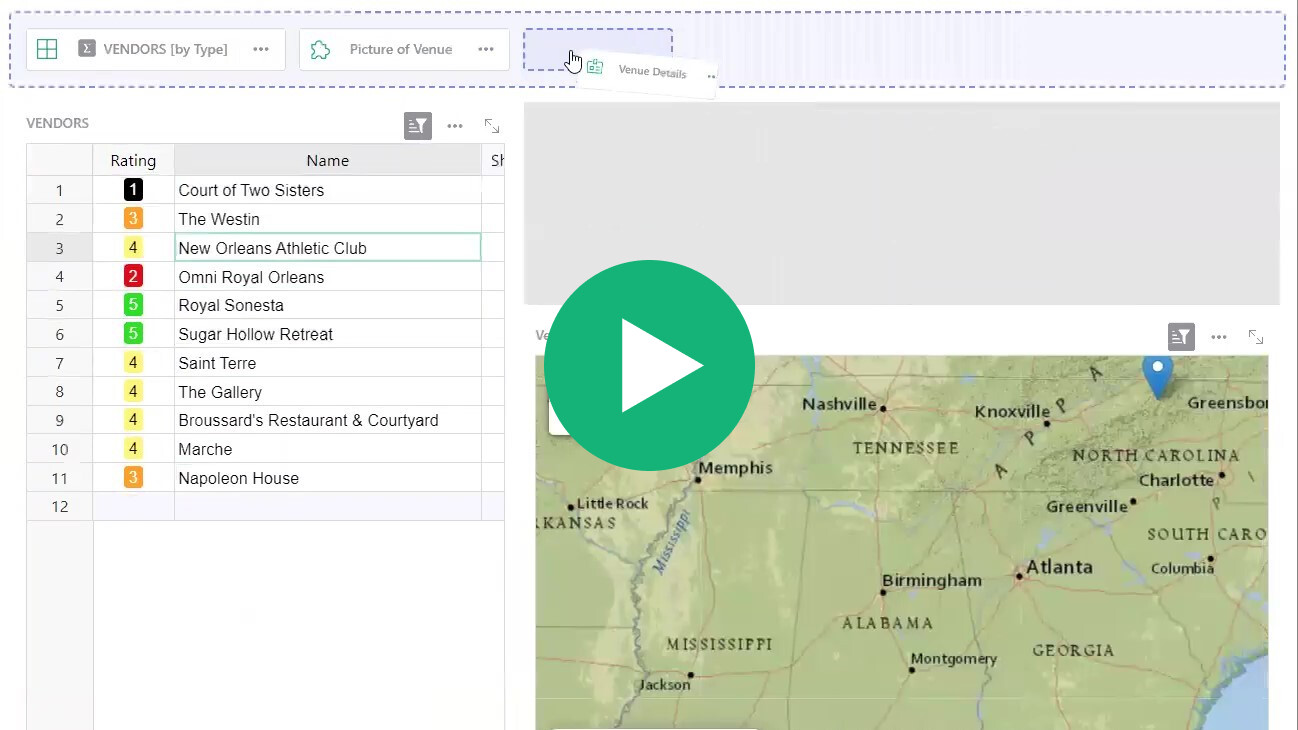Select the Rating column header
Image resolution: width=1298 pixels, height=730 pixels.
pyautogui.click(x=133, y=160)
